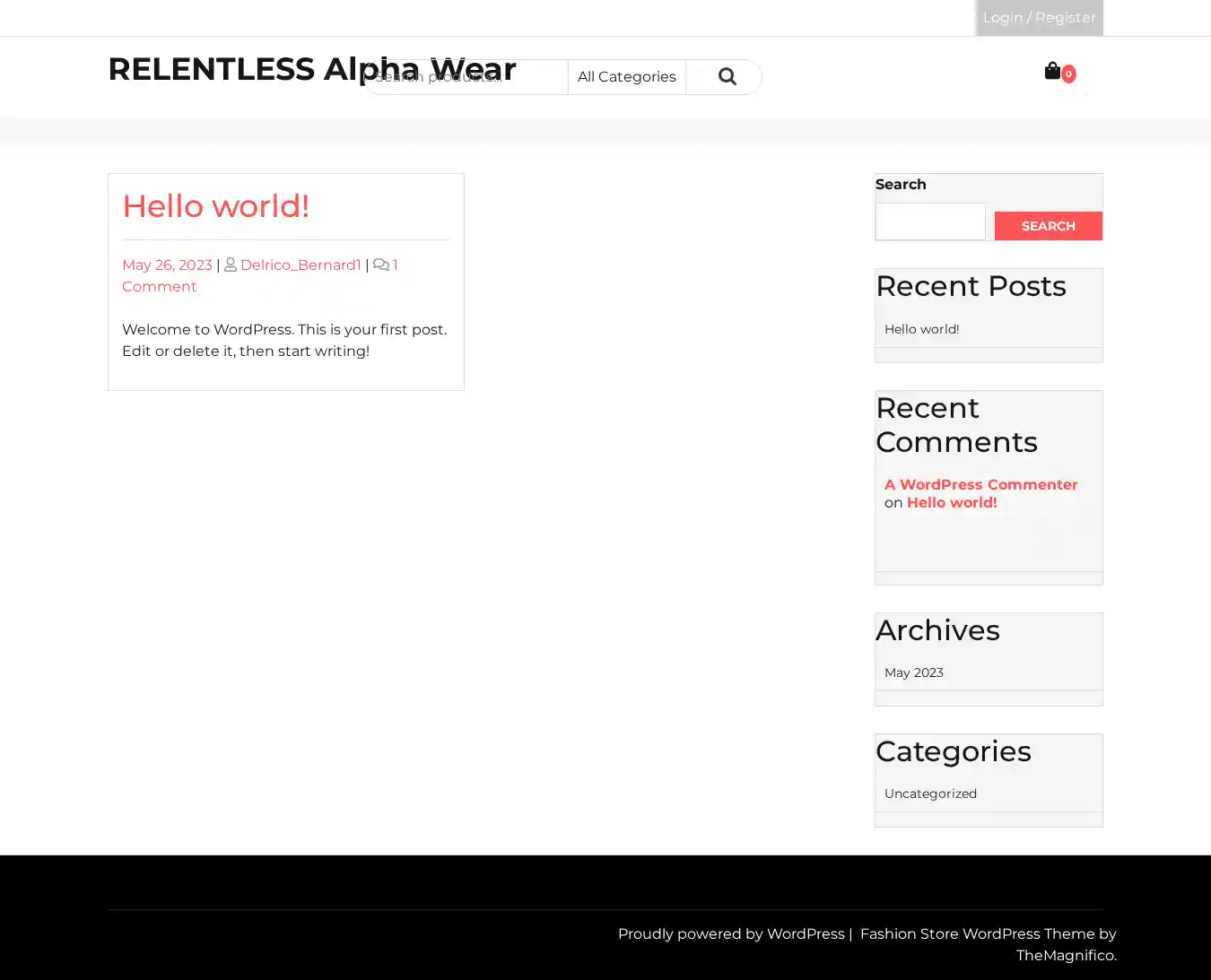Viewport: 1211px width, 980px height.
Task: Click the sidebar Search text box
Action: [x=930, y=221]
